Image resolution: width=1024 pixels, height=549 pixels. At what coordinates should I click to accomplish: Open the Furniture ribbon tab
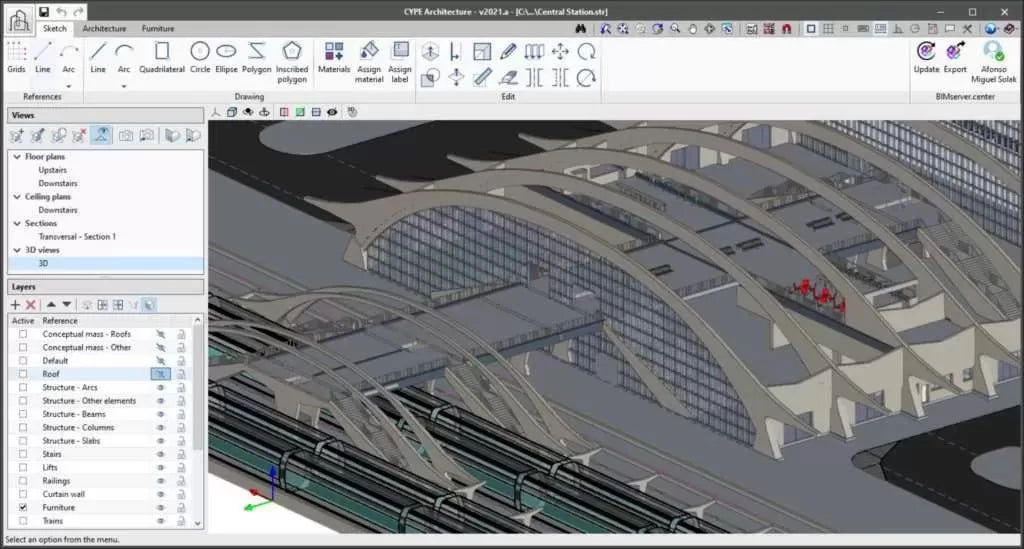click(157, 29)
